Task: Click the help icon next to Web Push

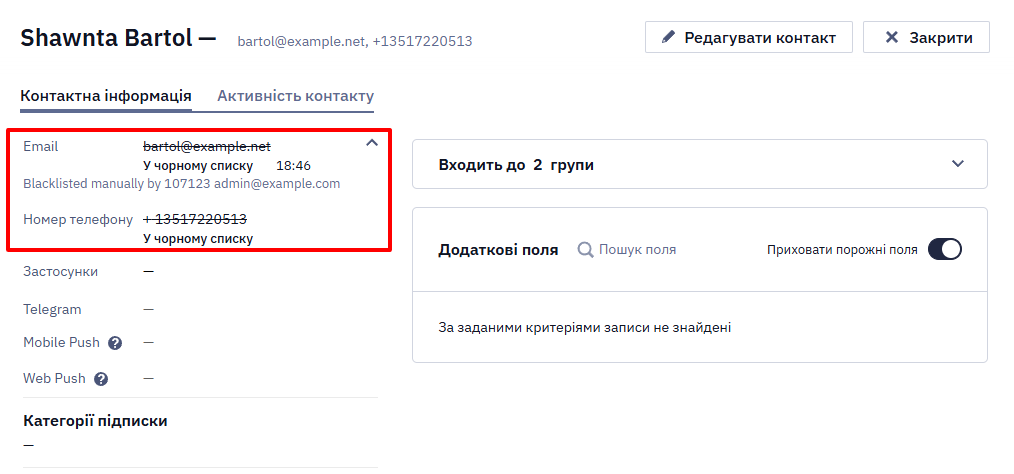Action: [101, 379]
